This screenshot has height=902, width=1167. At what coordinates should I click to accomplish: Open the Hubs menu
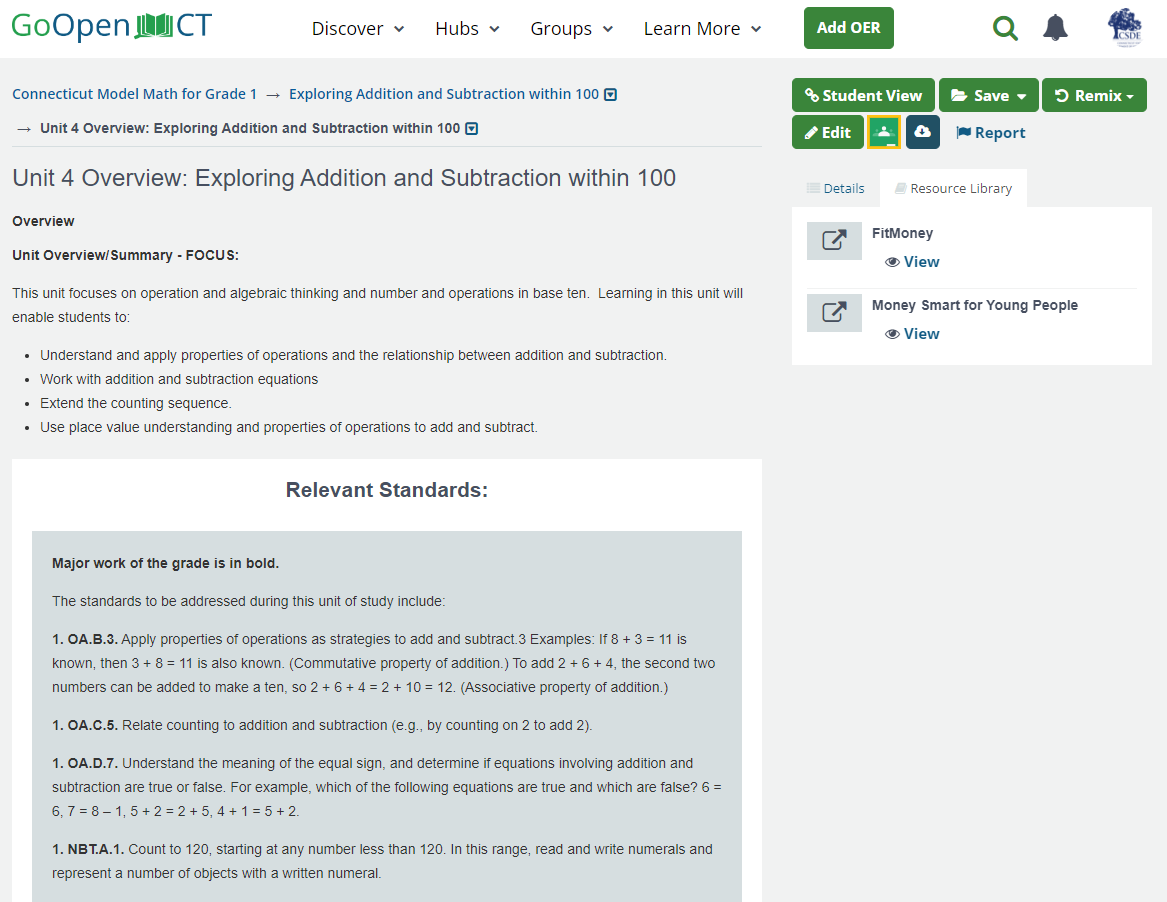pyautogui.click(x=467, y=29)
